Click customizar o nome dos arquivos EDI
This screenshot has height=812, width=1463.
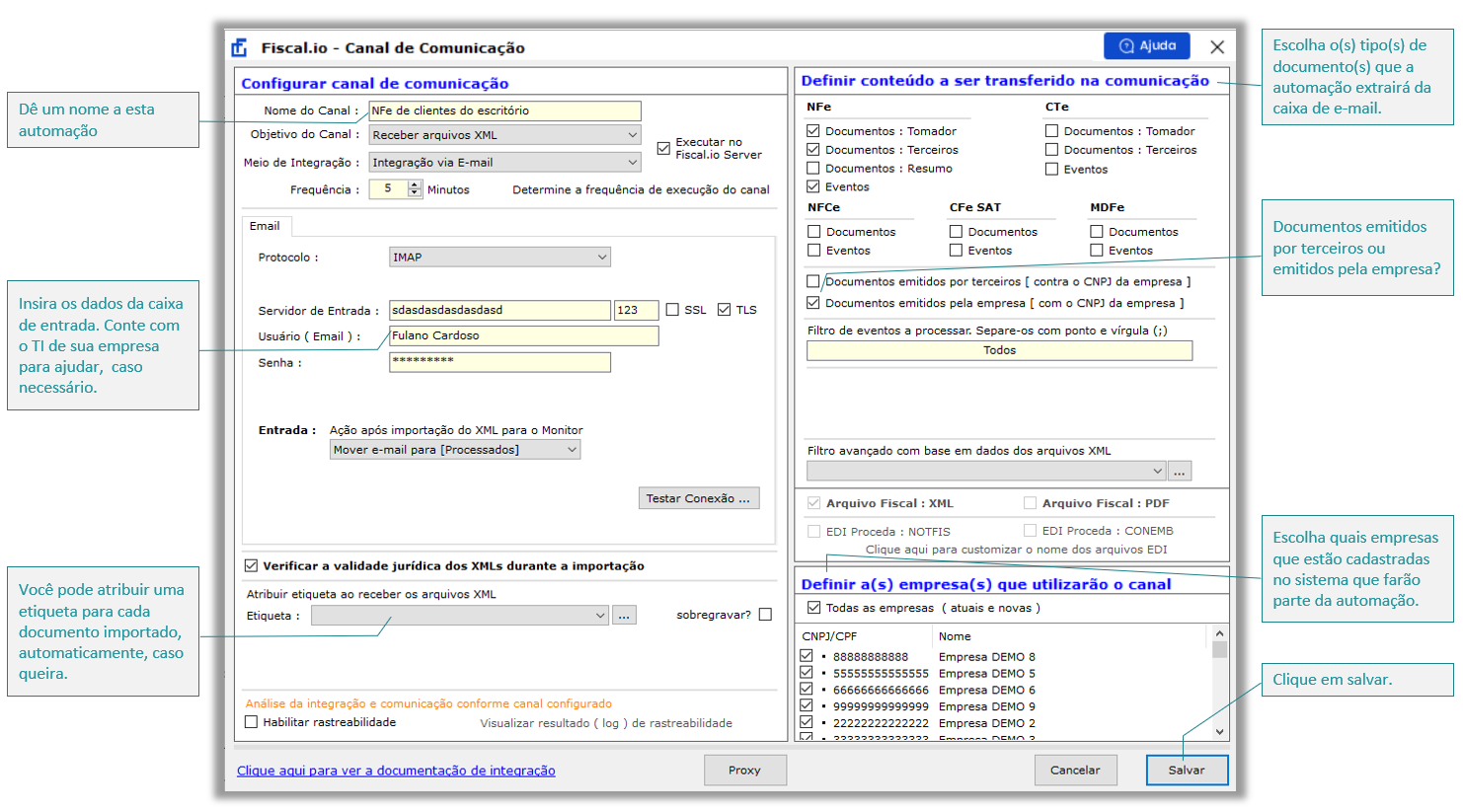pyautogui.click(x=1016, y=550)
